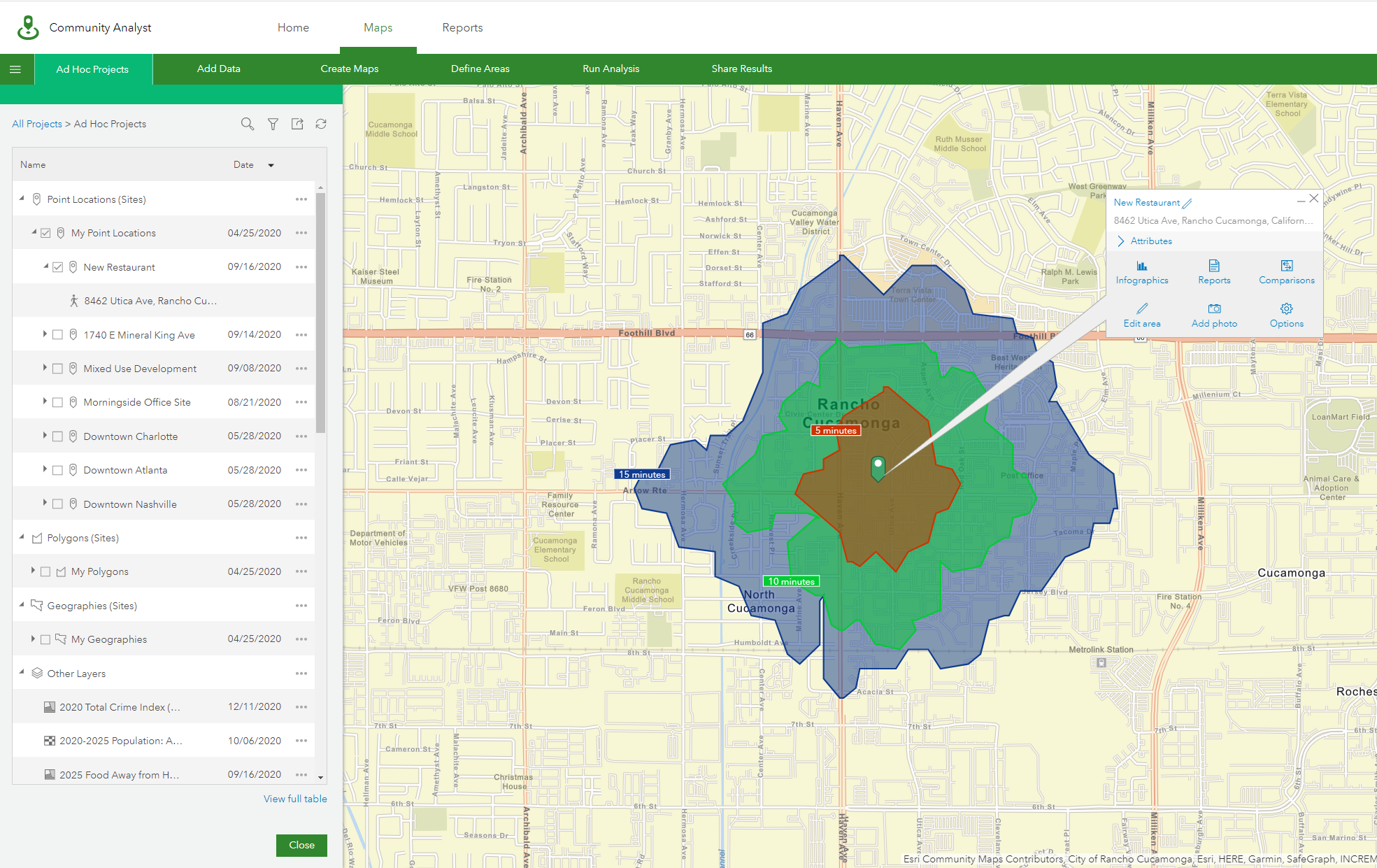Click the refresh projects icon
Image resolution: width=1377 pixels, height=868 pixels.
pyautogui.click(x=321, y=124)
